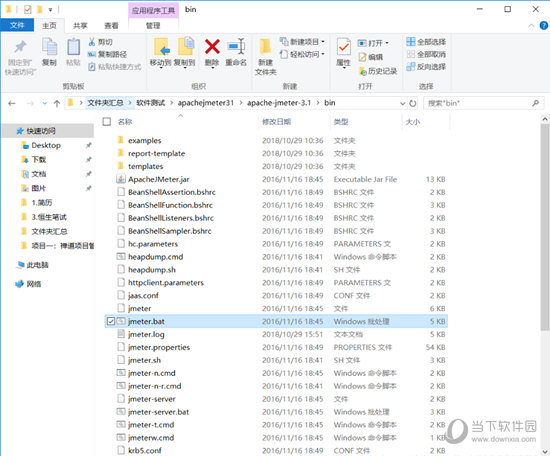Go to 文件夹汇总 in address path

(x=105, y=103)
